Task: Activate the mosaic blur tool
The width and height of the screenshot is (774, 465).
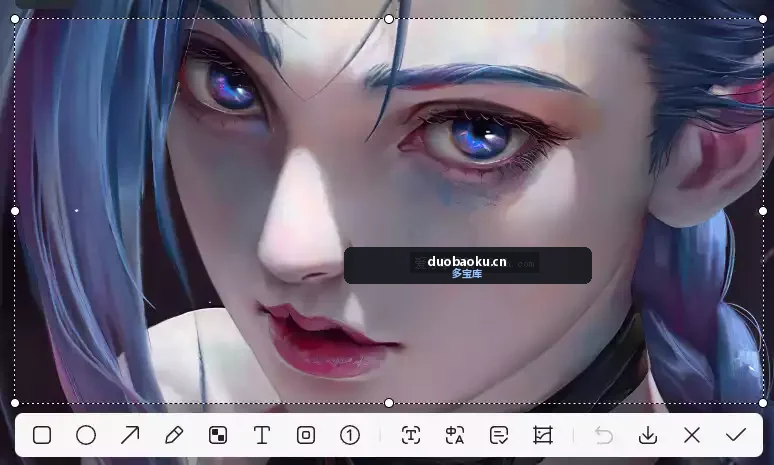Action: [x=218, y=435]
